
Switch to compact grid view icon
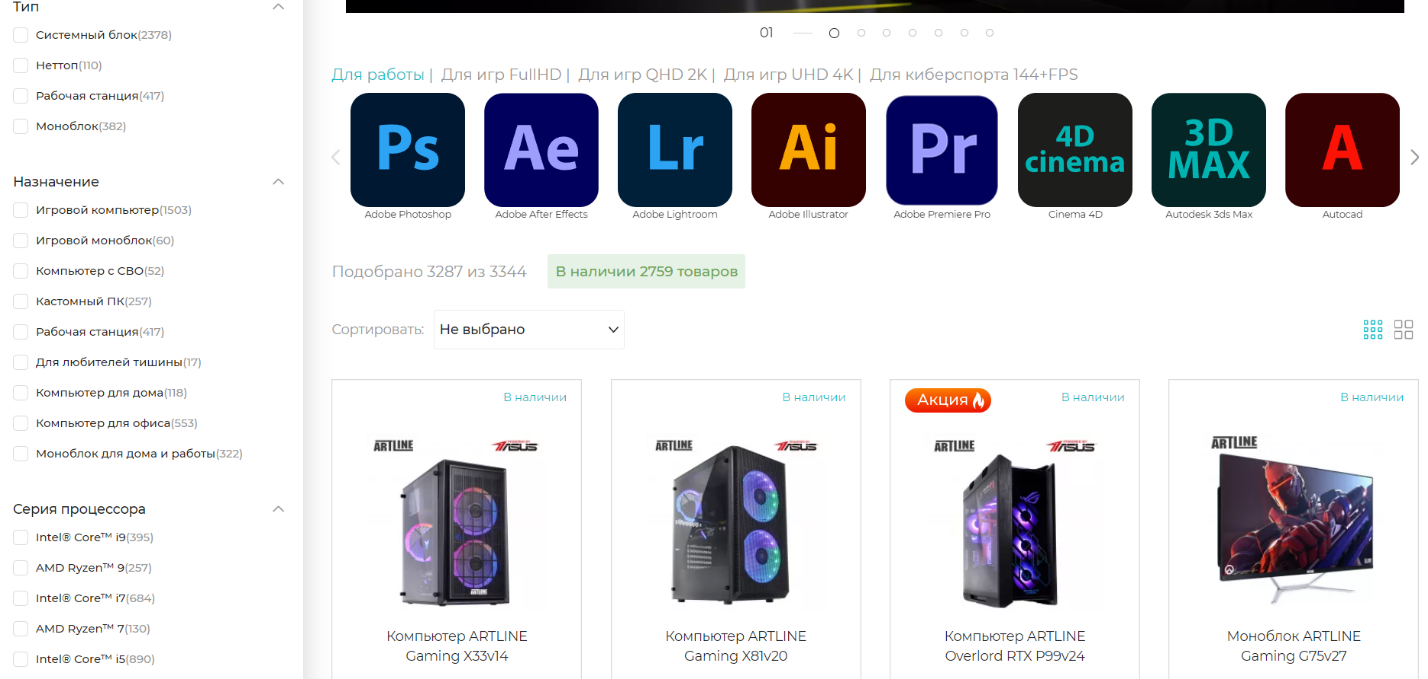(x=1373, y=330)
